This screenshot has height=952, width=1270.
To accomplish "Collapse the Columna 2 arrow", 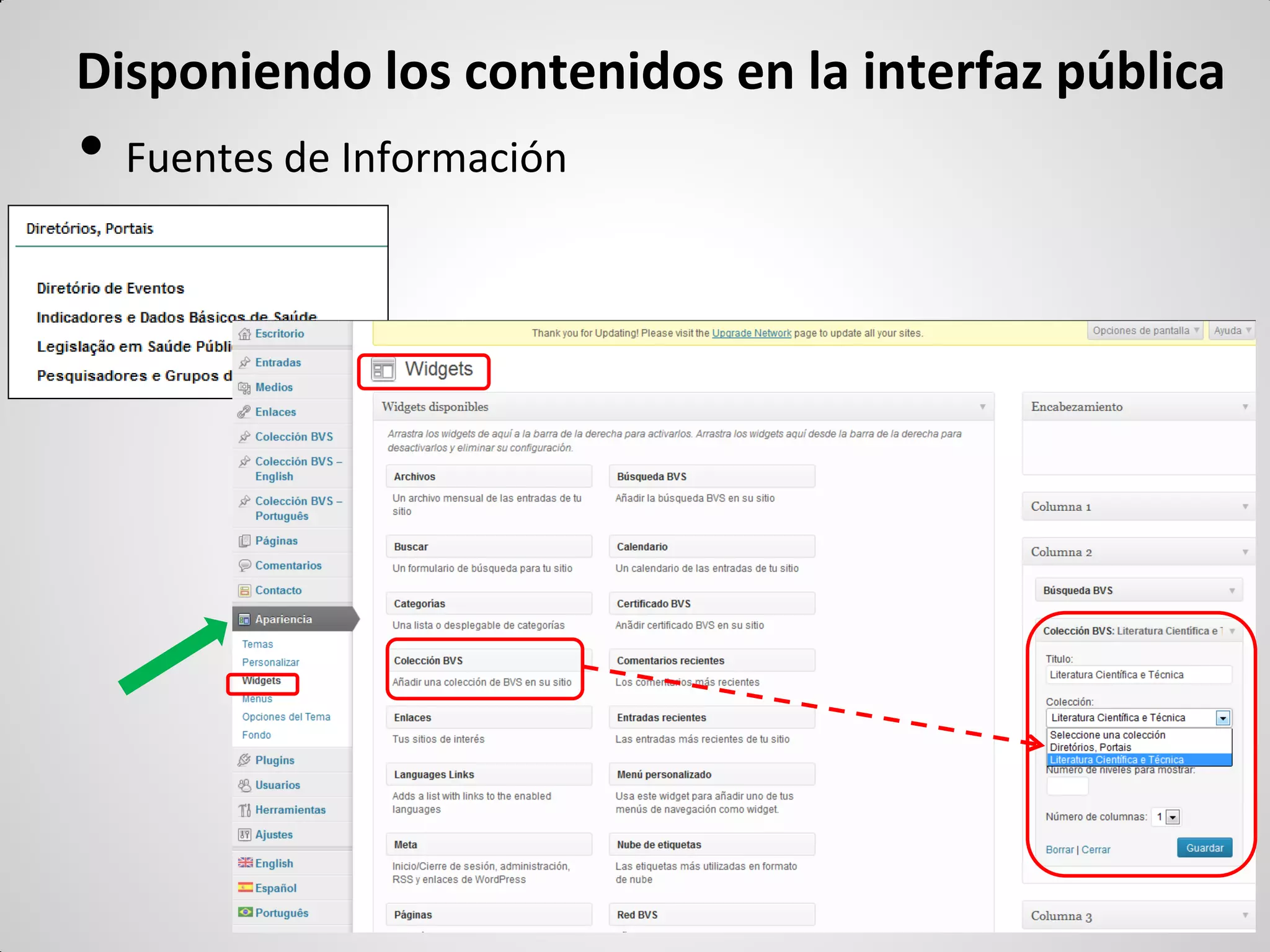I will coord(1245,552).
